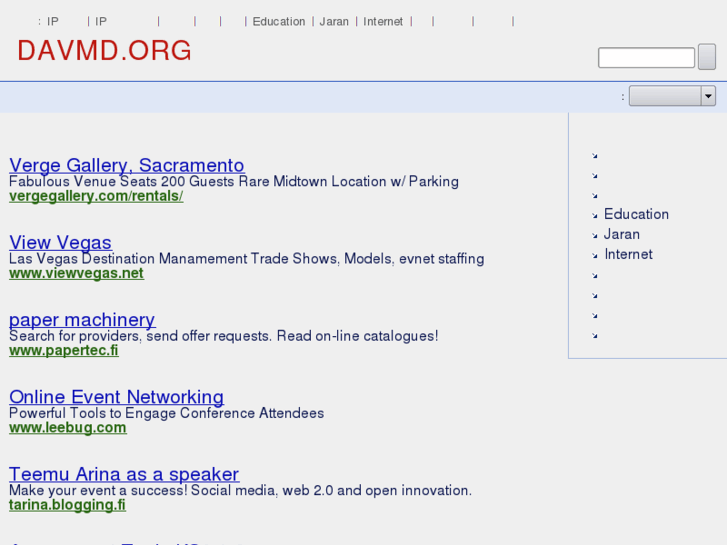Click the View Vegas ad description text
This screenshot has width=727, height=545.
pyautogui.click(x=247, y=258)
